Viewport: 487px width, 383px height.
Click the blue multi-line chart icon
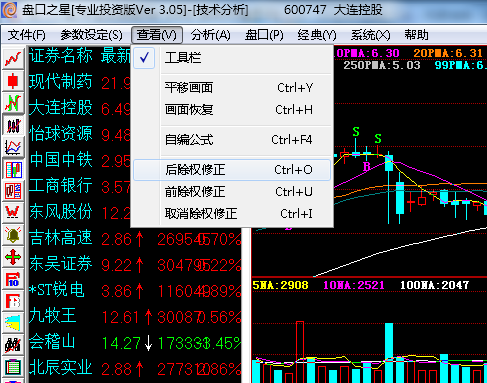(13, 147)
